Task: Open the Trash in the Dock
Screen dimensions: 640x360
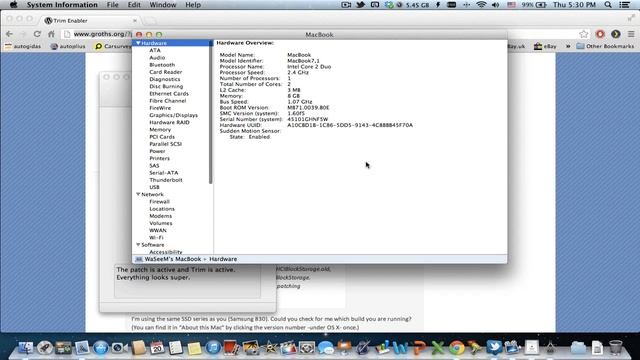Action: click(x=616, y=347)
